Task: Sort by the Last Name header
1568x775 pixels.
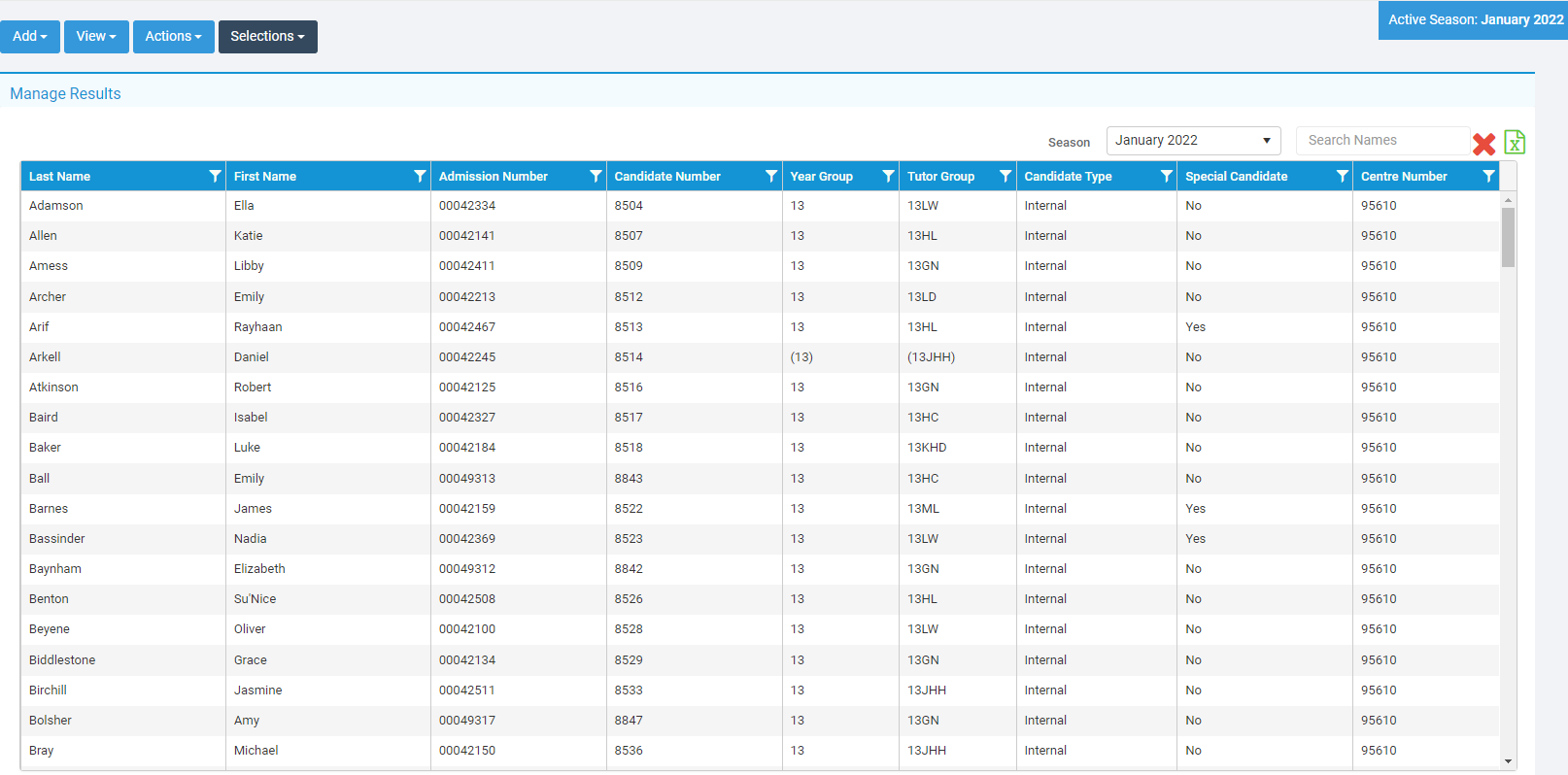Action: [x=60, y=177]
